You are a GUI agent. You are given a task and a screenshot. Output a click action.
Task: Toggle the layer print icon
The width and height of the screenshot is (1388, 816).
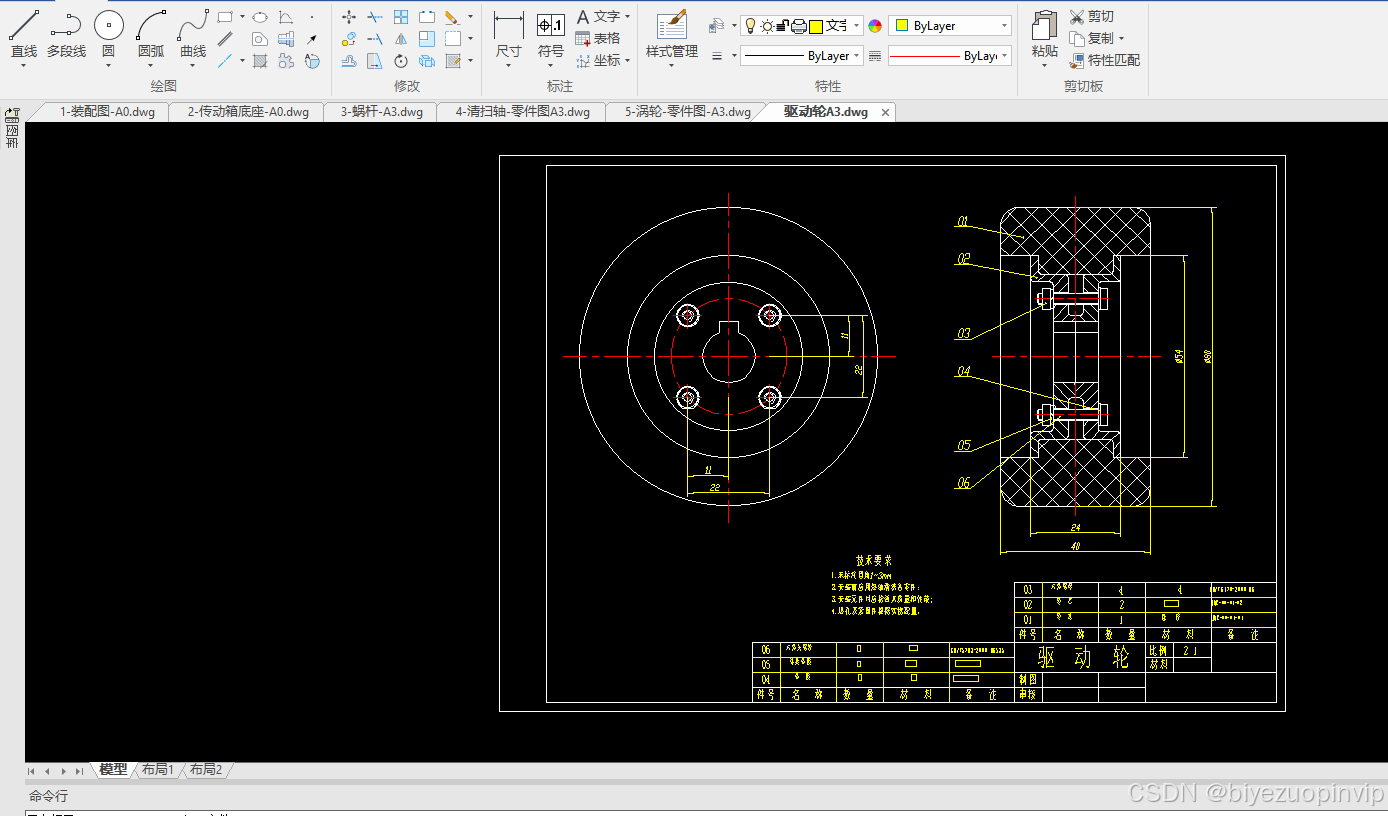(x=798, y=26)
